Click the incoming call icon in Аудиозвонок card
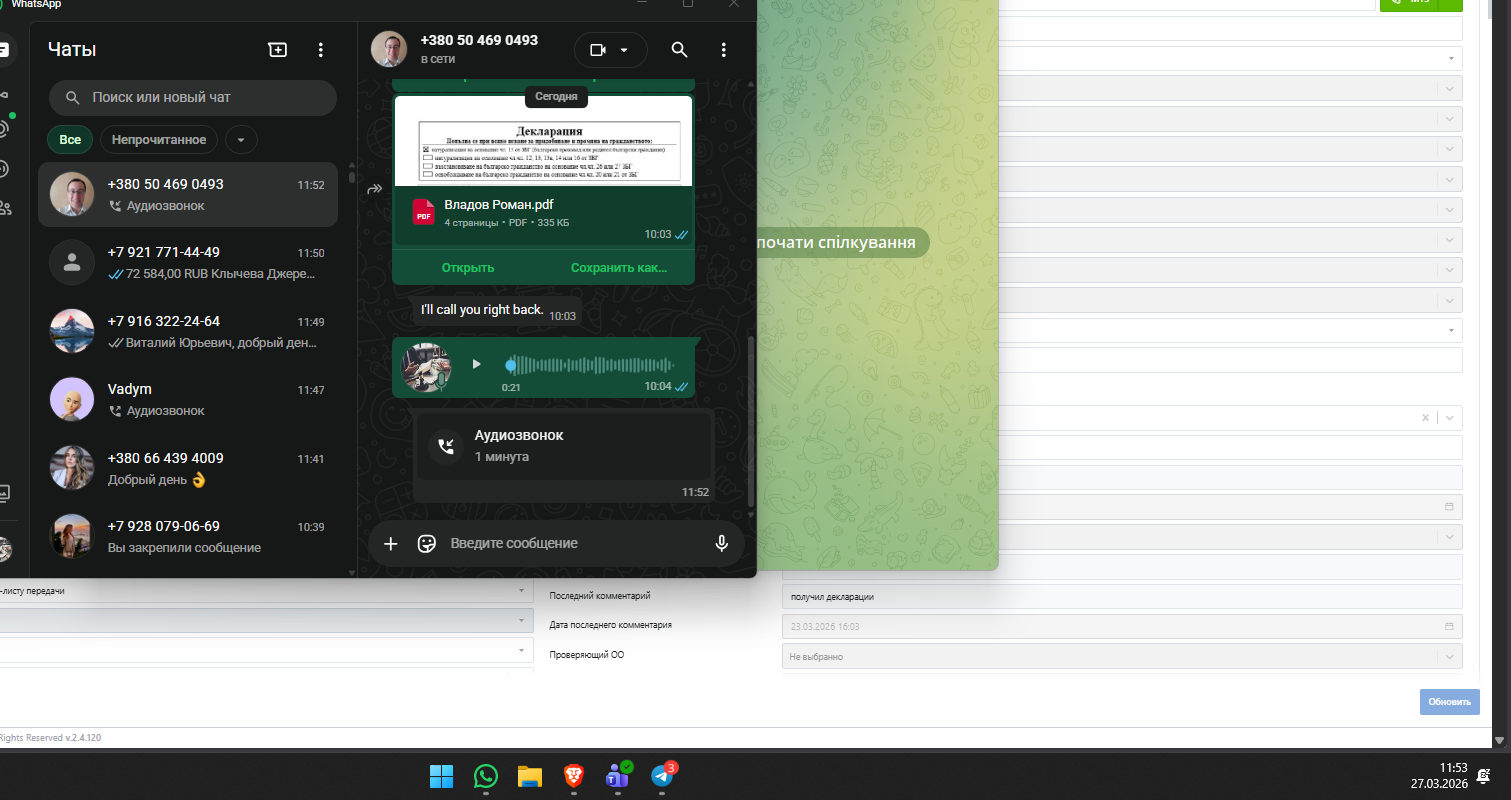Image resolution: width=1511 pixels, height=800 pixels. coord(446,446)
